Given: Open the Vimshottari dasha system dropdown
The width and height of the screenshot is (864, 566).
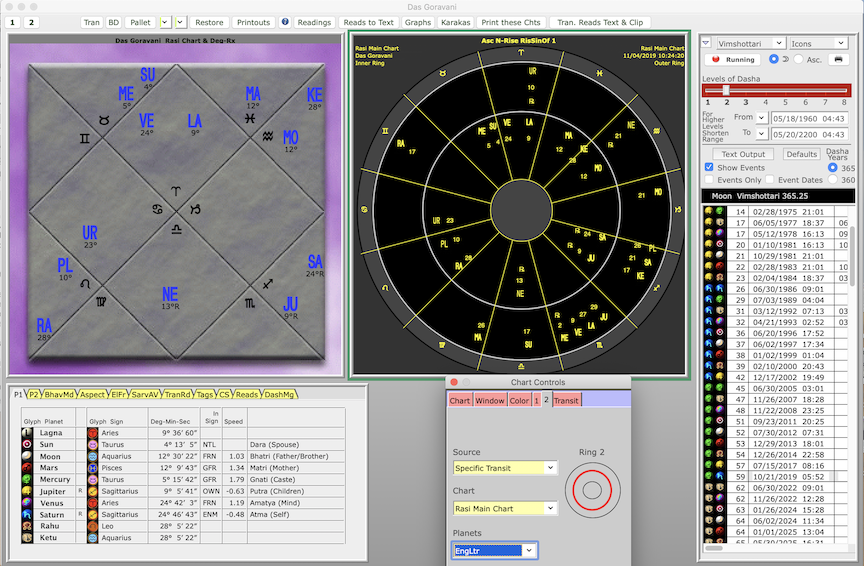Looking at the screenshot, I should pyautogui.click(x=749, y=44).
